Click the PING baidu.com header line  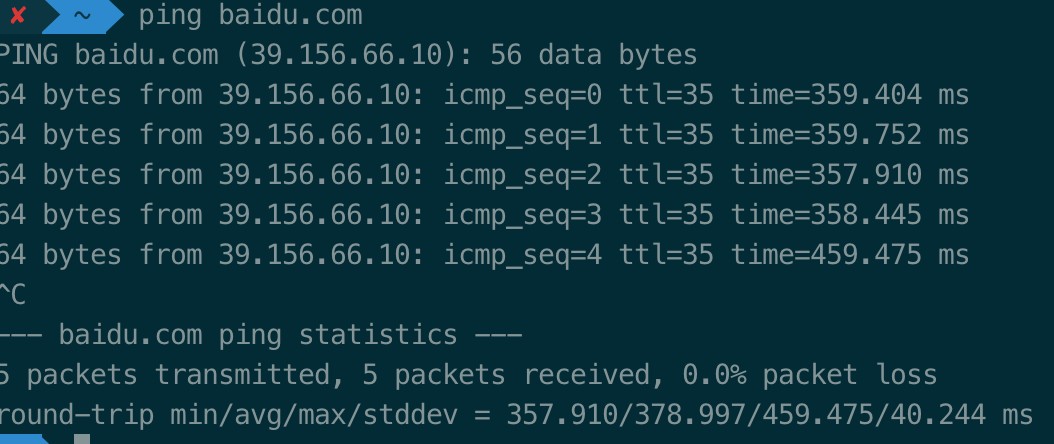(x=348, y=54)
